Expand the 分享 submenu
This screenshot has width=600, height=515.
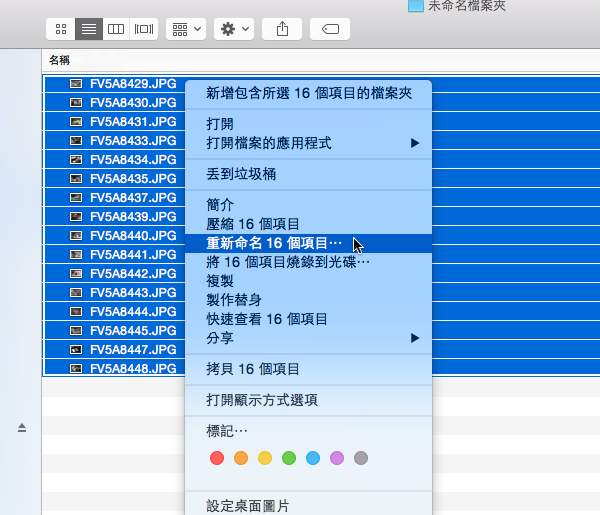309,338
